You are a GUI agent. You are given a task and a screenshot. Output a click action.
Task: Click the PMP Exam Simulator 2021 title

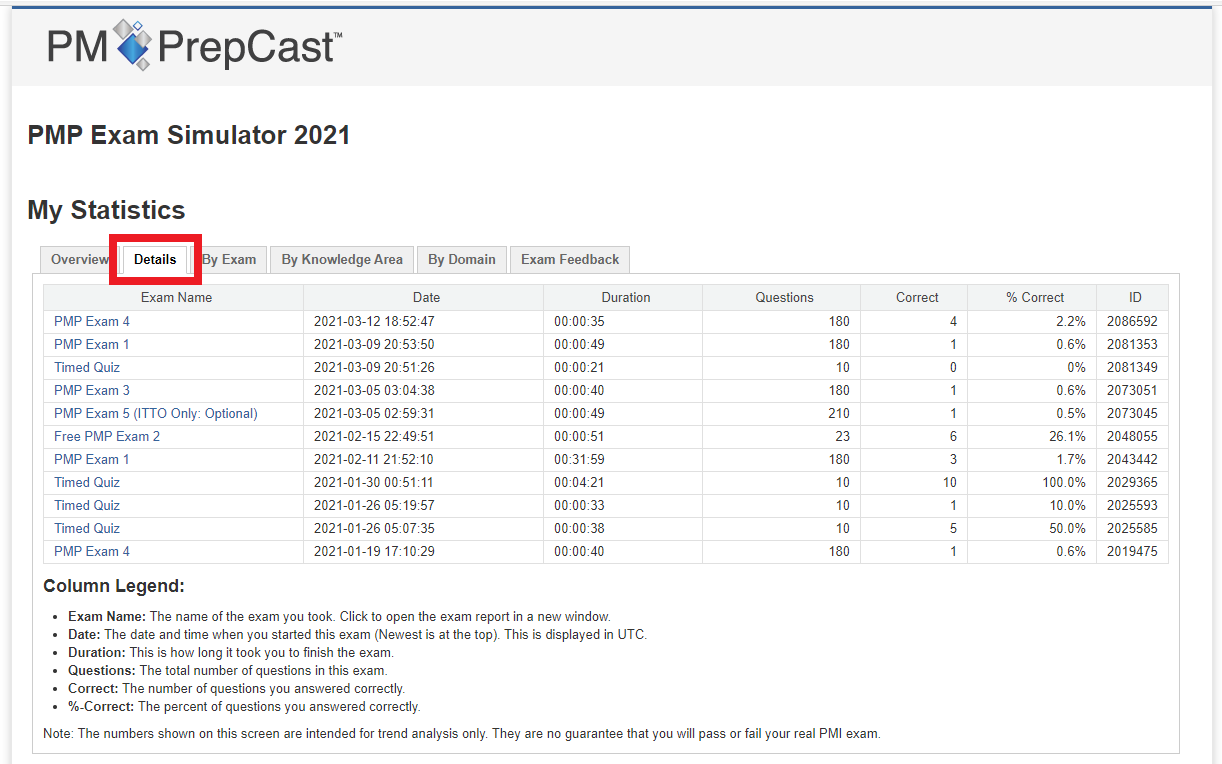189,135
